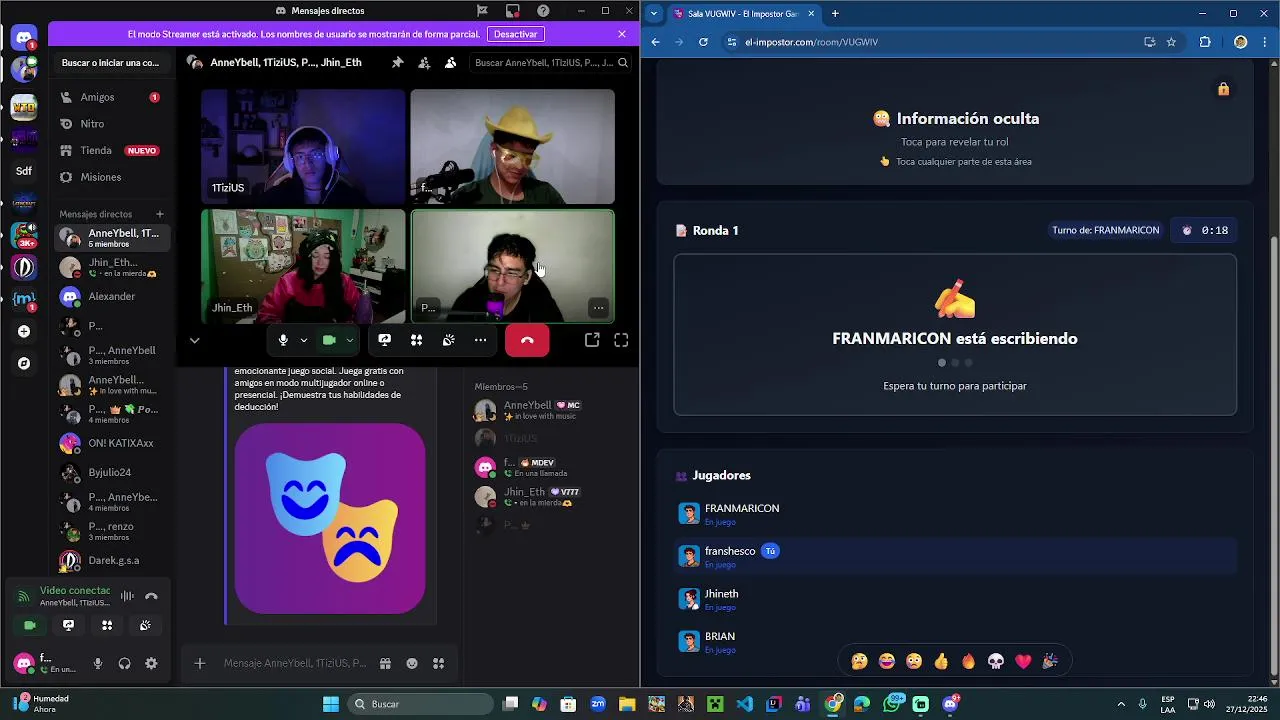Enter full screen for the Discord call

click(x=621, y=340)
